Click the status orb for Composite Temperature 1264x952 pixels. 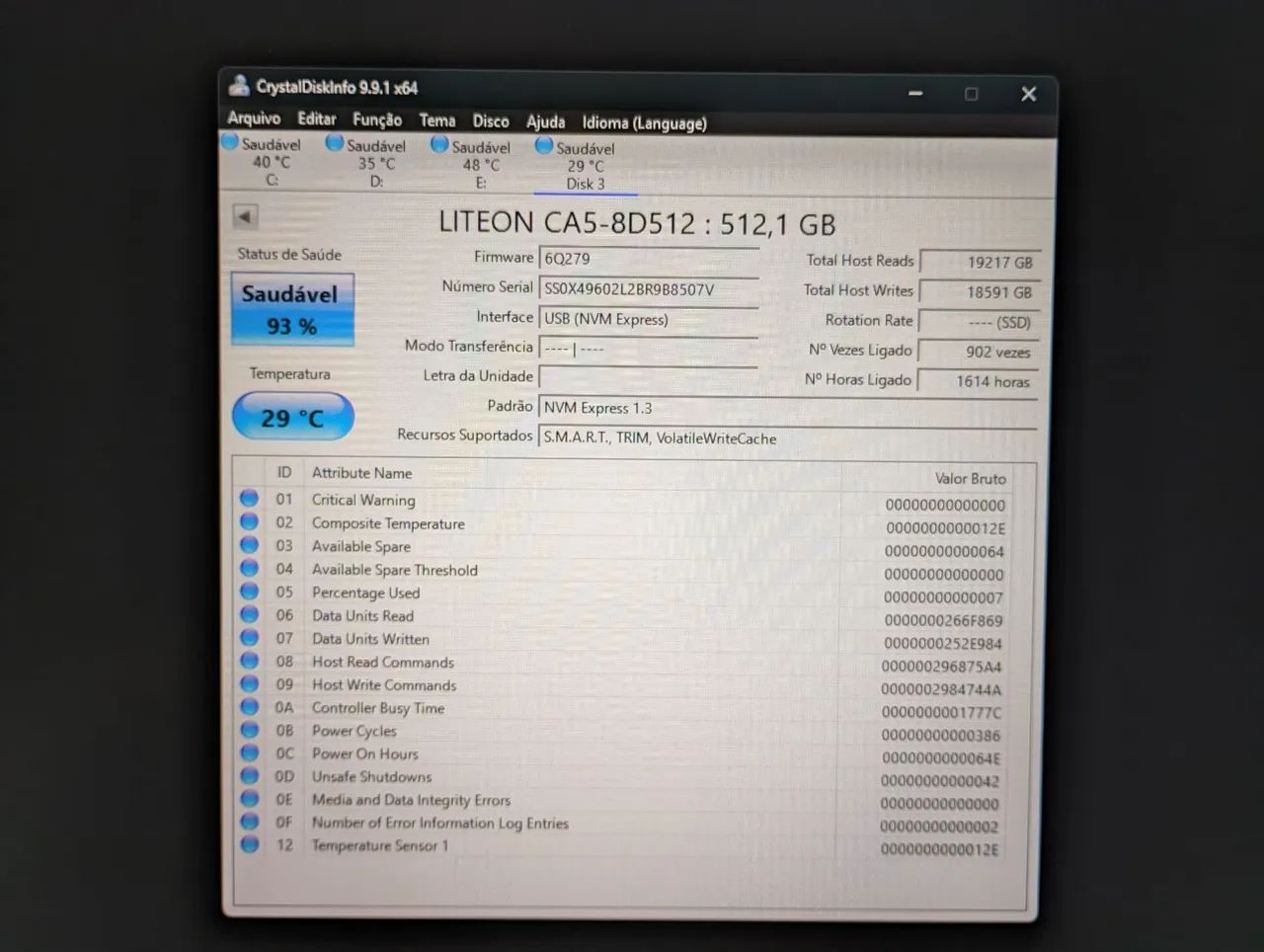coord(249,521)
